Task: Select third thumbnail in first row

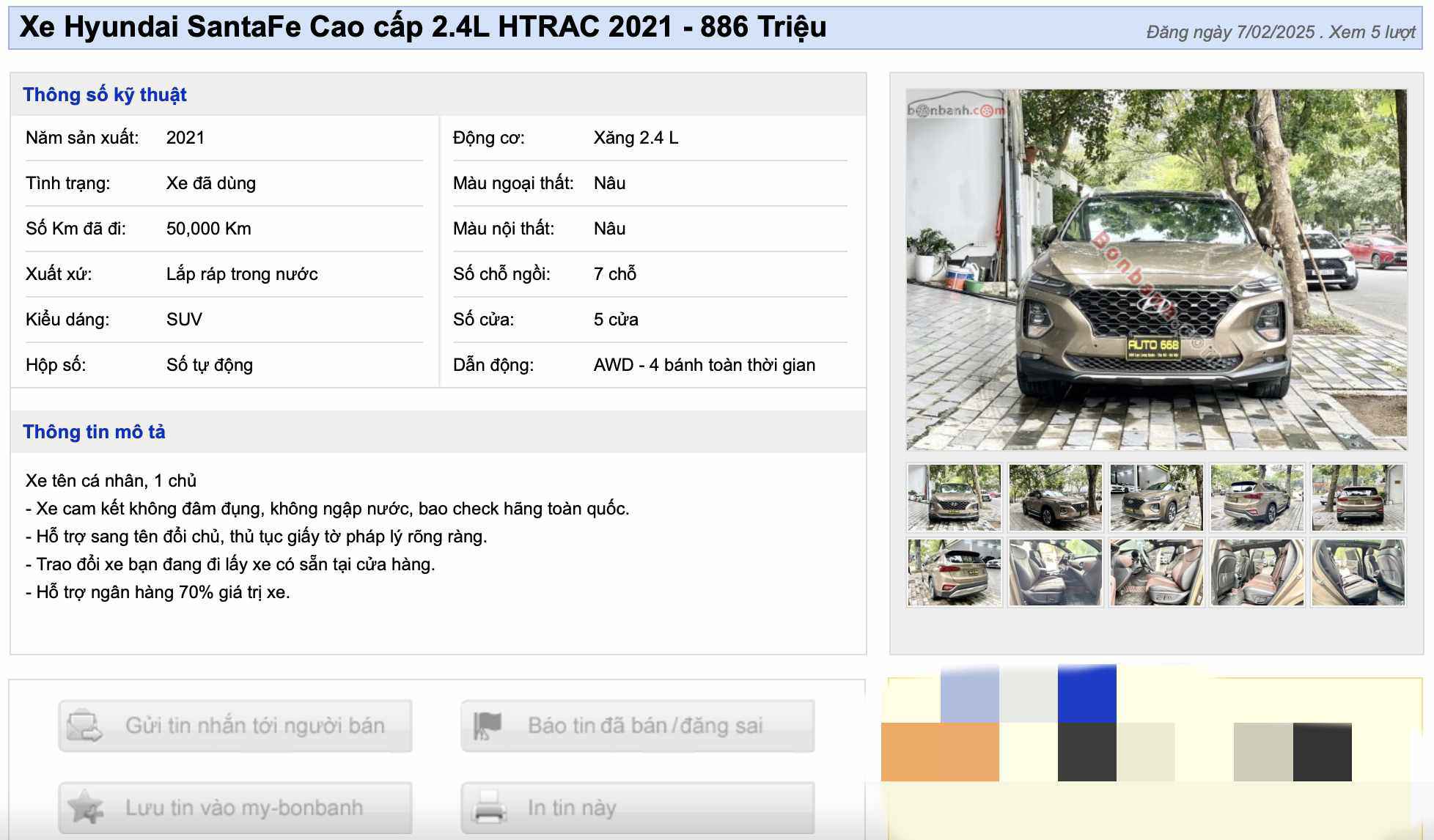Action: click(1156, 498)
